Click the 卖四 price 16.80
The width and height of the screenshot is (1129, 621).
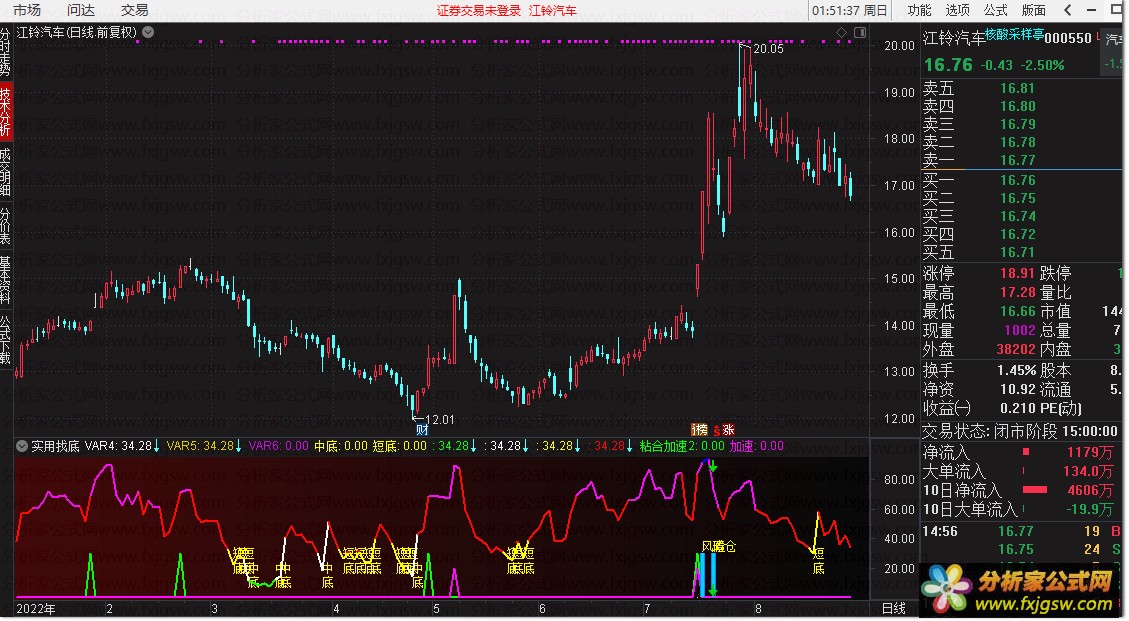click(1017, 106)
